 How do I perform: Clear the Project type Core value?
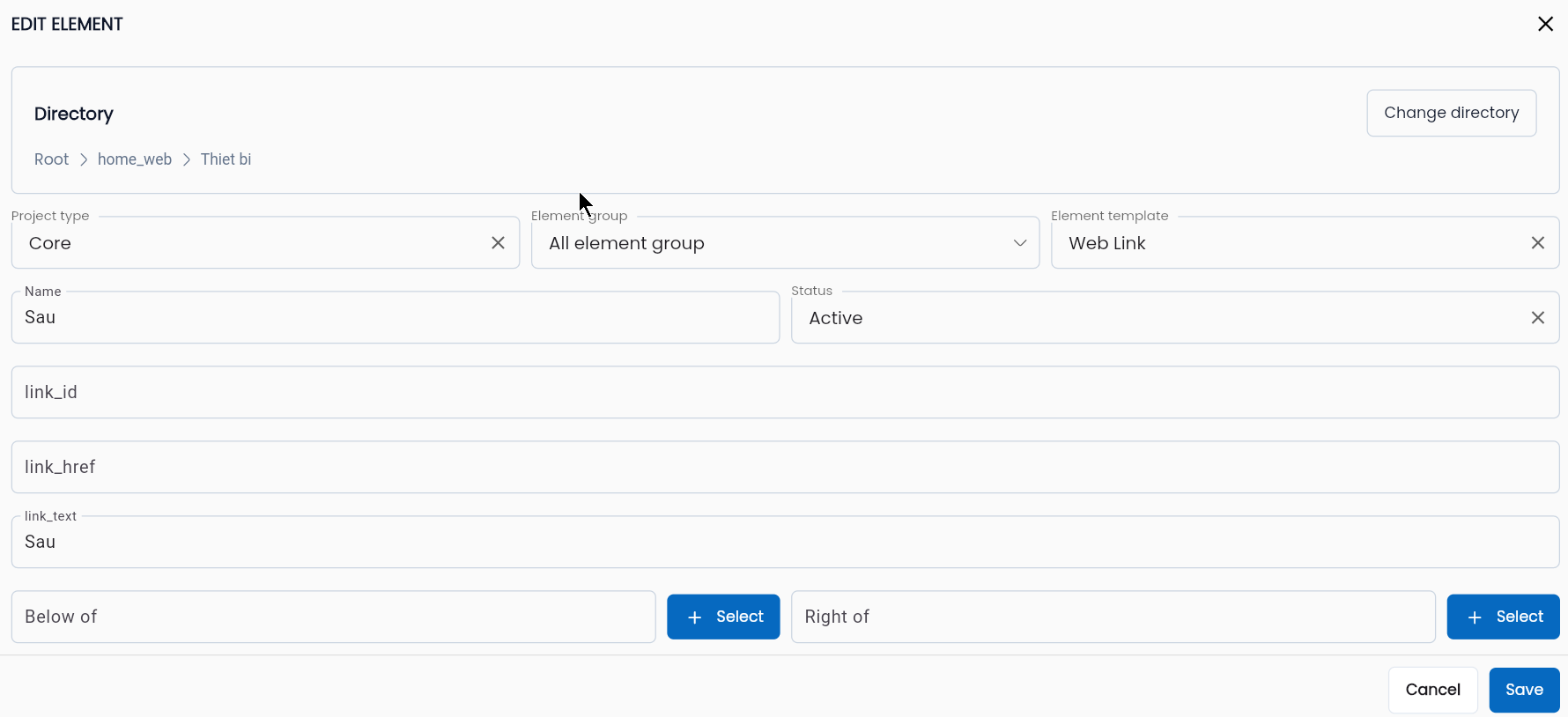pos(498,242)
